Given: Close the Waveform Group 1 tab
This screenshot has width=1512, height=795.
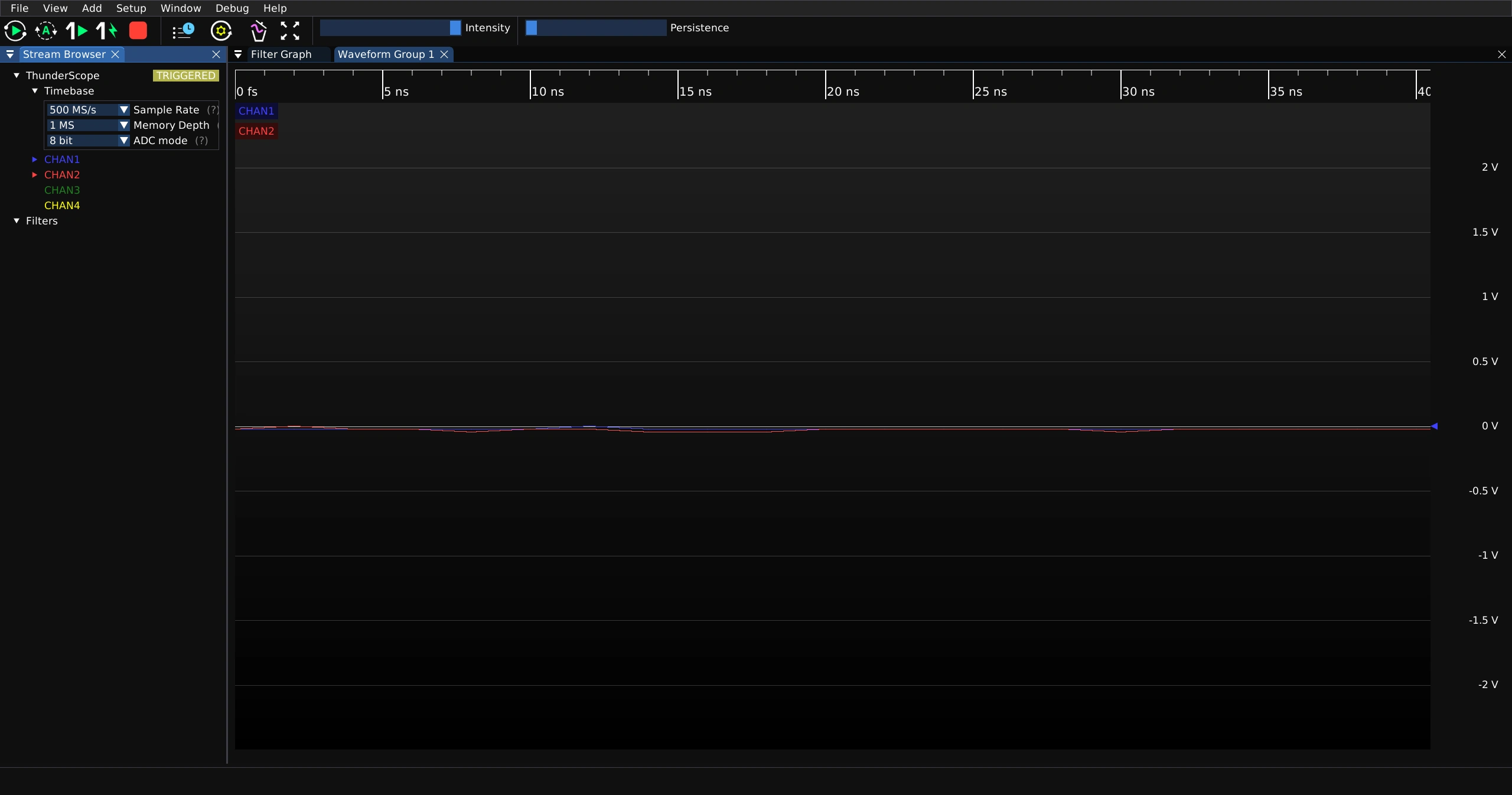Looking at the screenshot, I should pyautogui.click(x=444, y=54).
